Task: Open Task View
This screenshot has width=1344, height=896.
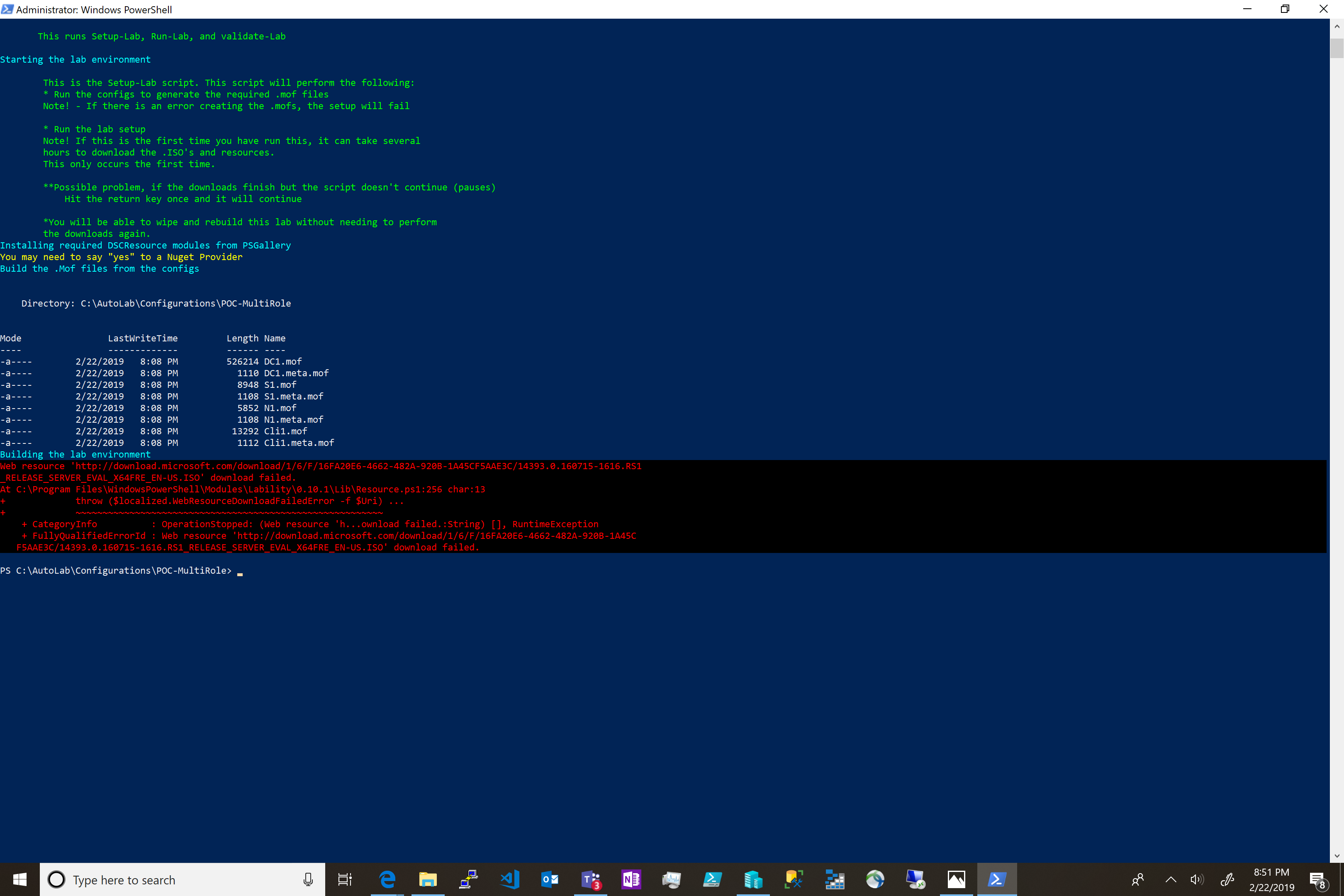Action: 345,880
